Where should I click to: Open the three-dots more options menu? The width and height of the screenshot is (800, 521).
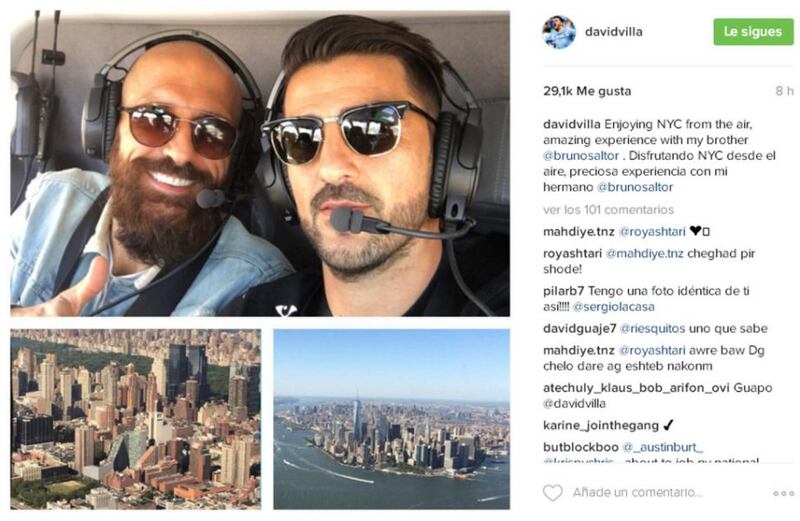[783, 493]
